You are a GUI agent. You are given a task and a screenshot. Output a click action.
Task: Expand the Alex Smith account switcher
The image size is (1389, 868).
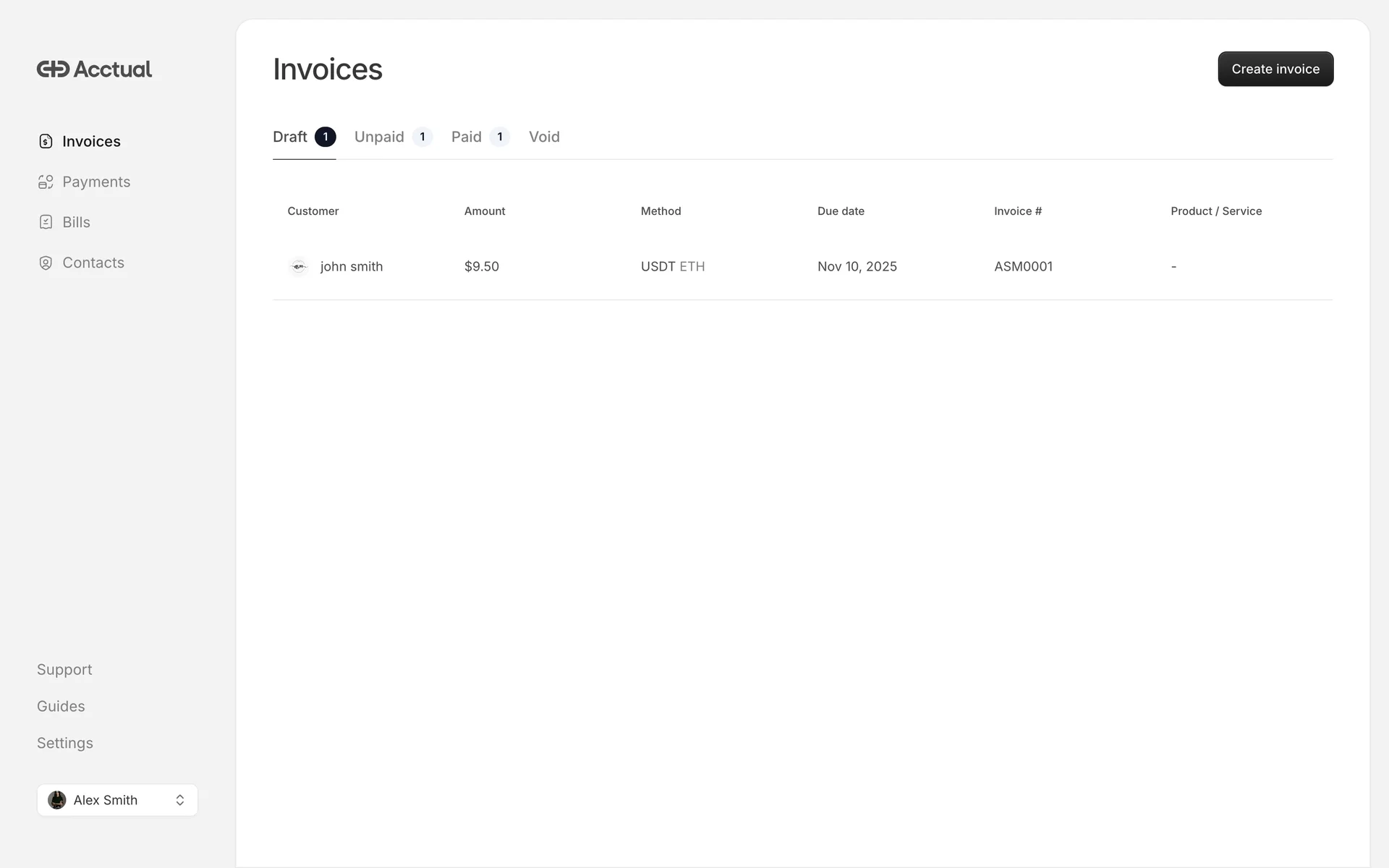[179, 800]
